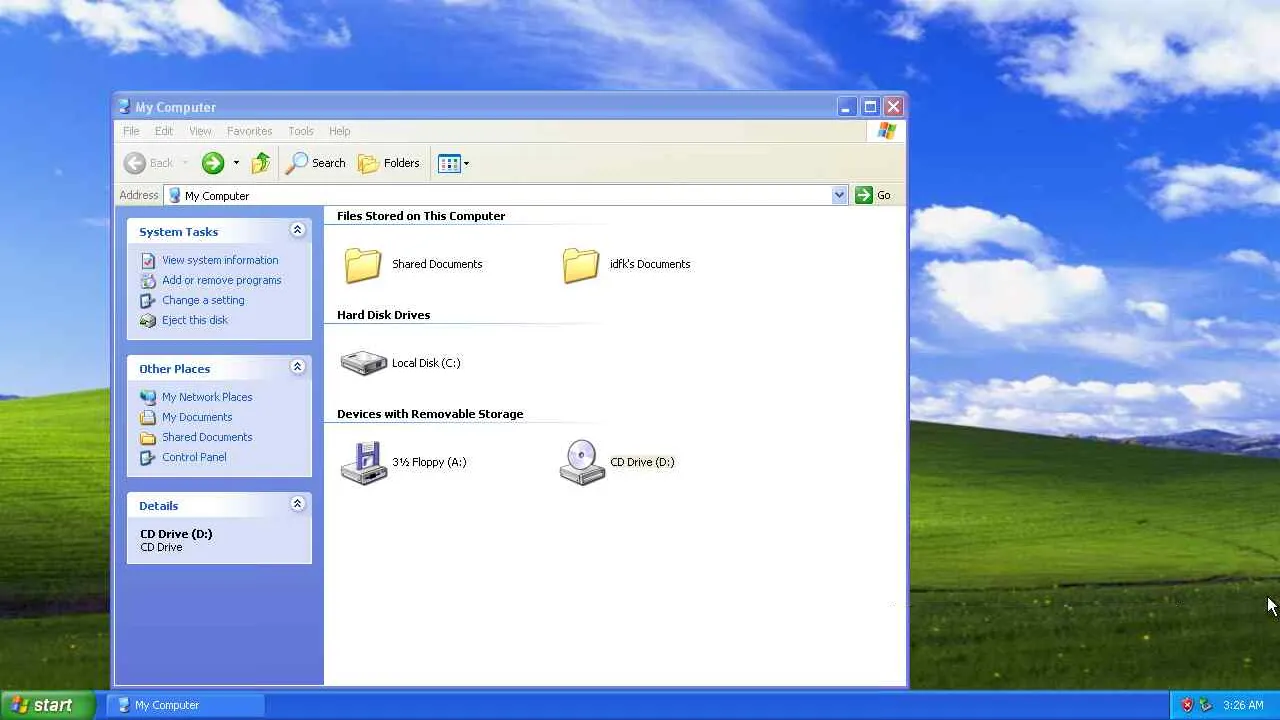Click the Views toolbar icon

coord(449,163)
